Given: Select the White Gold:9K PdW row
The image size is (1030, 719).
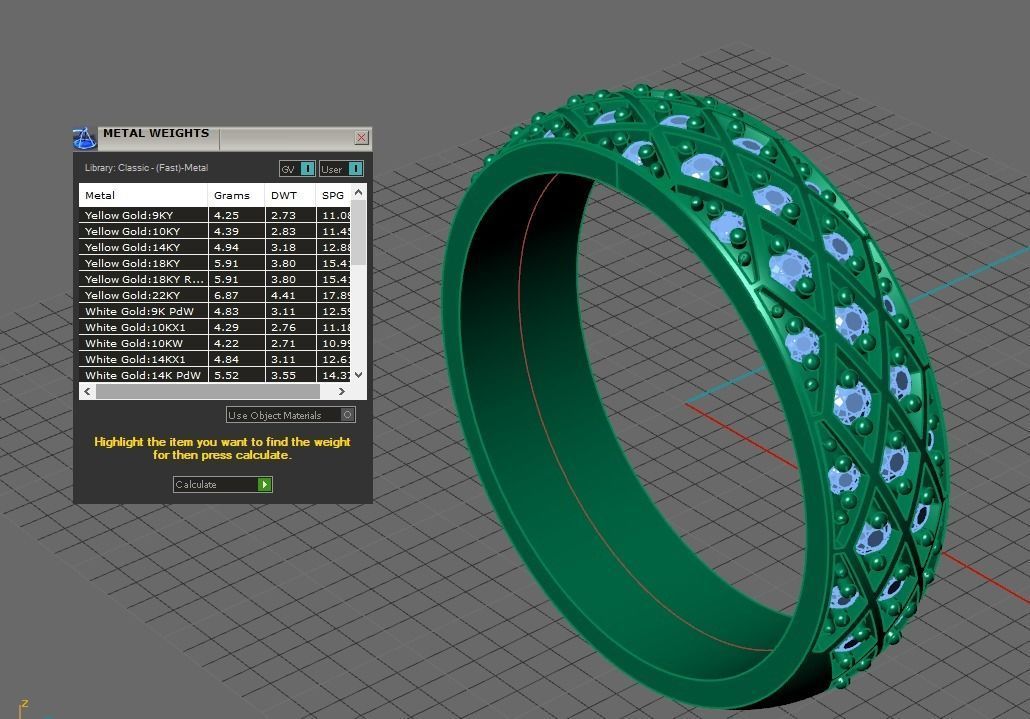Looking at the screenshot, I should 215,311.
